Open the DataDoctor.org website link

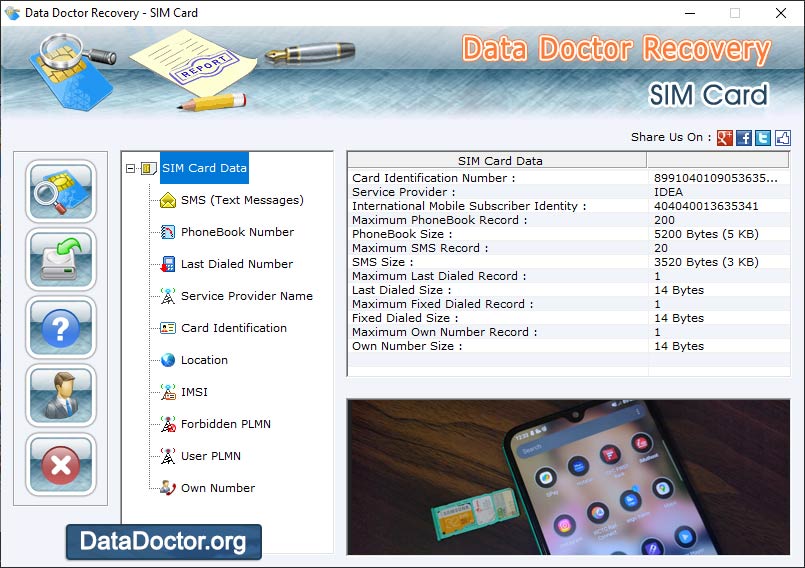164,542
